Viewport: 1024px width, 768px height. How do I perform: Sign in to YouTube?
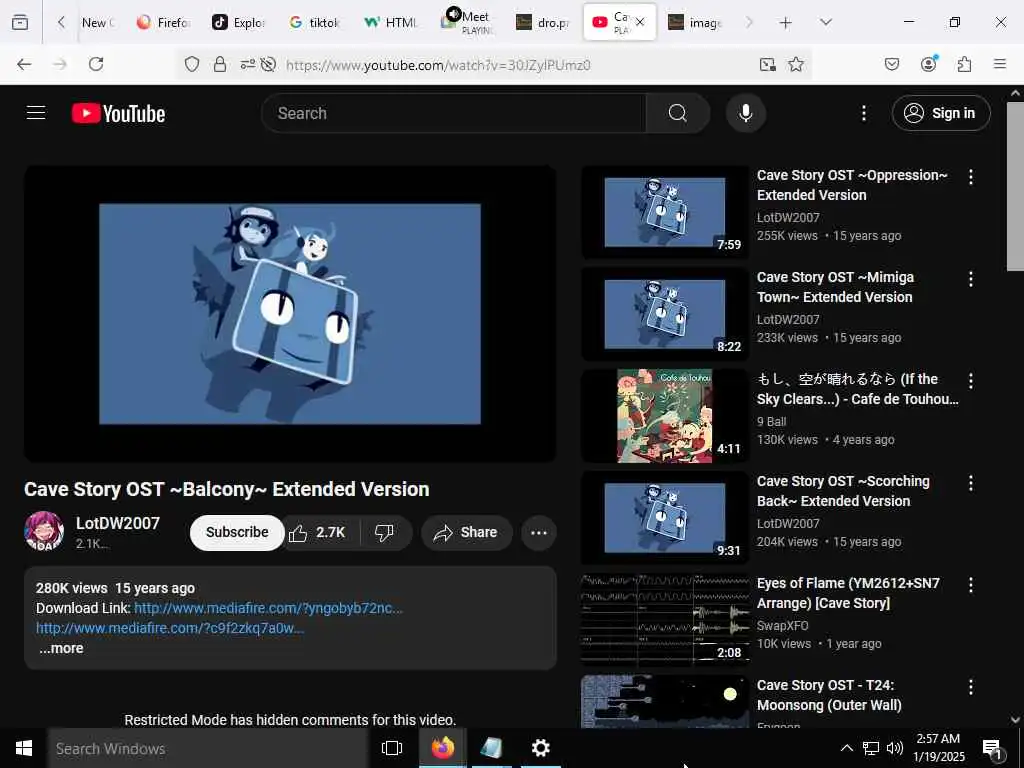(940, 113)
